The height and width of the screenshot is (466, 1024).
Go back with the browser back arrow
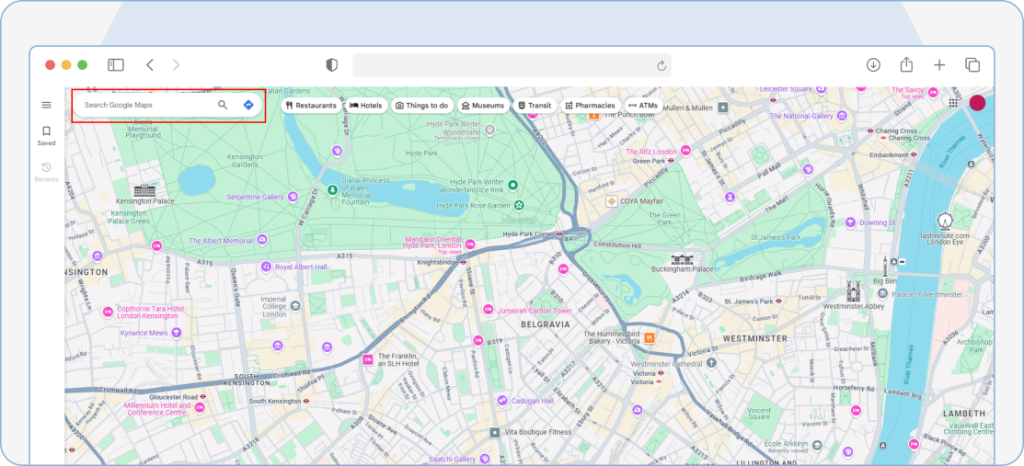coord(150,65)
